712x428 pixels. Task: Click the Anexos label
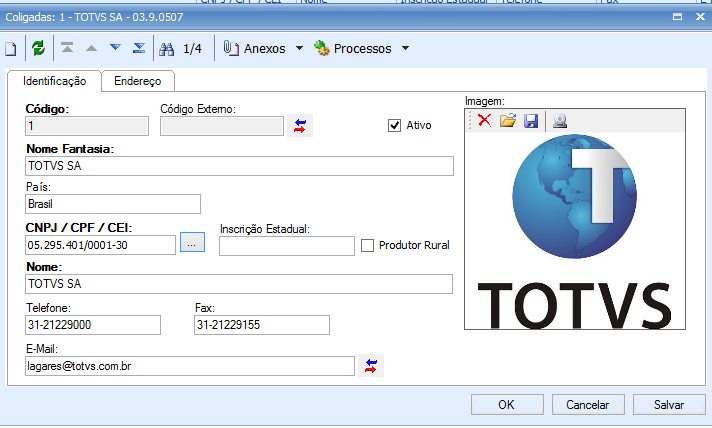point(265,49)
